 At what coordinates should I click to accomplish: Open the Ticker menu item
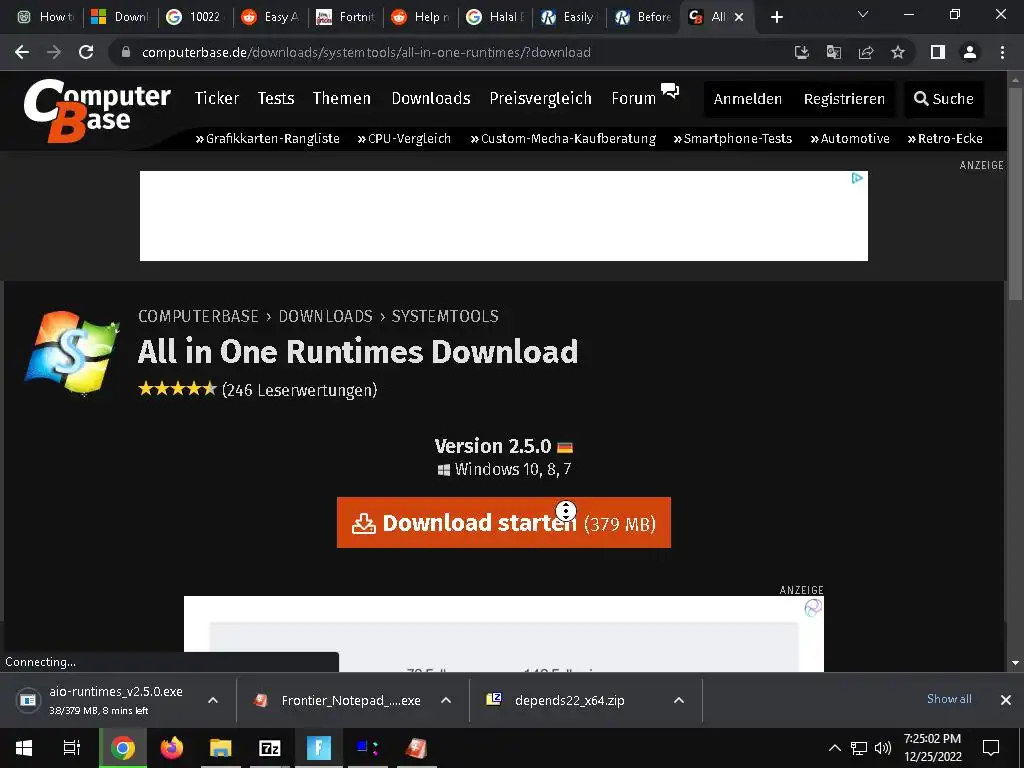tap(217, 99)
